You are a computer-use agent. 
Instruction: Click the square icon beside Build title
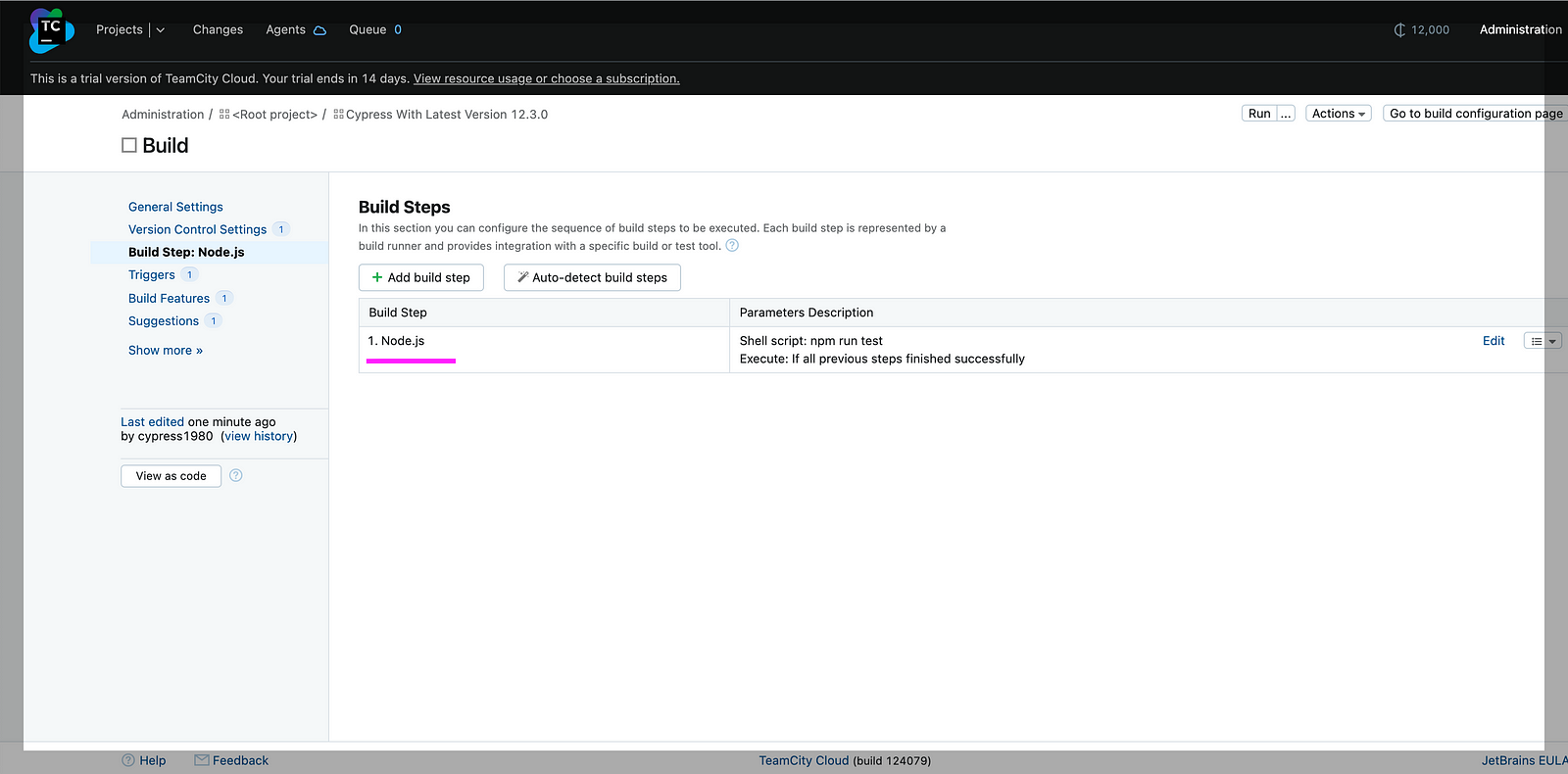(129, 145)
